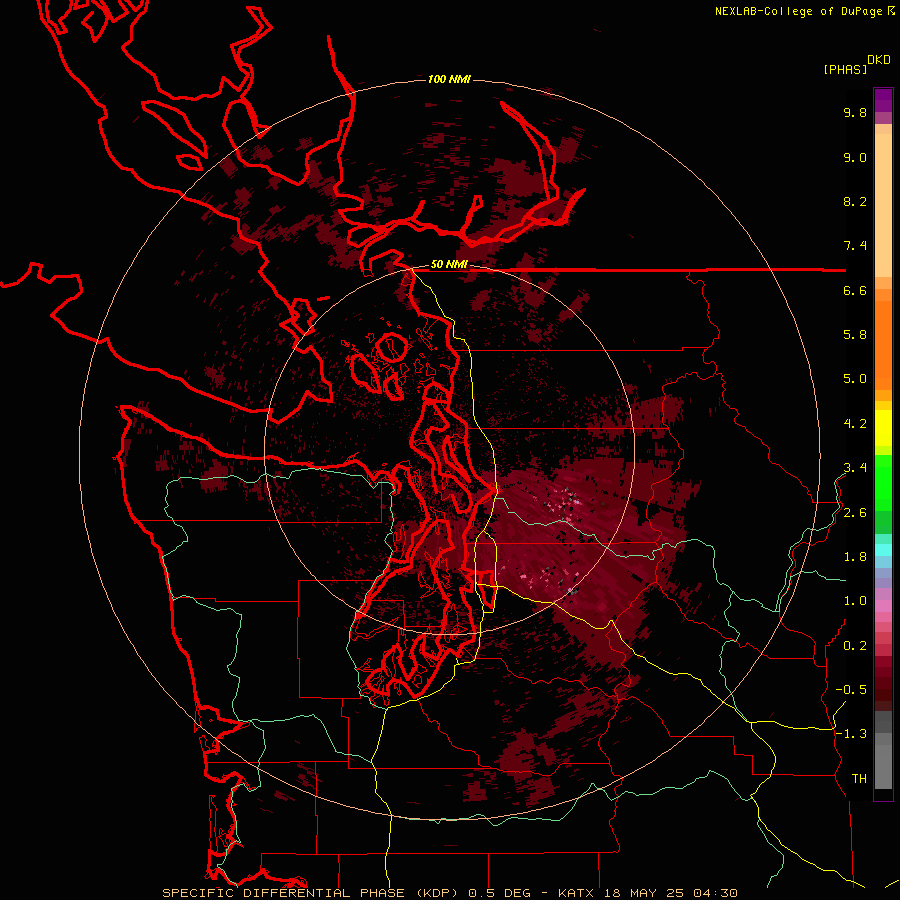Screen dimensions: 900x900
Task: Click the 5.0 value on the legend
Action: 855,379
